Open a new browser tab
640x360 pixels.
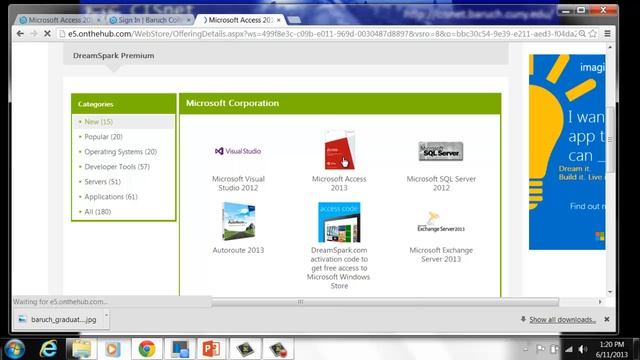coord(294,20)
